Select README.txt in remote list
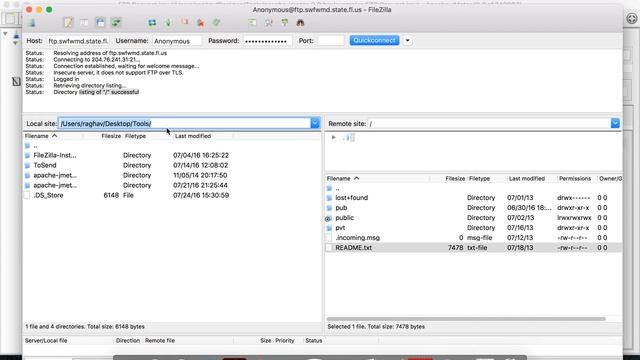This screenshot has height=360, width=640. 353,248
